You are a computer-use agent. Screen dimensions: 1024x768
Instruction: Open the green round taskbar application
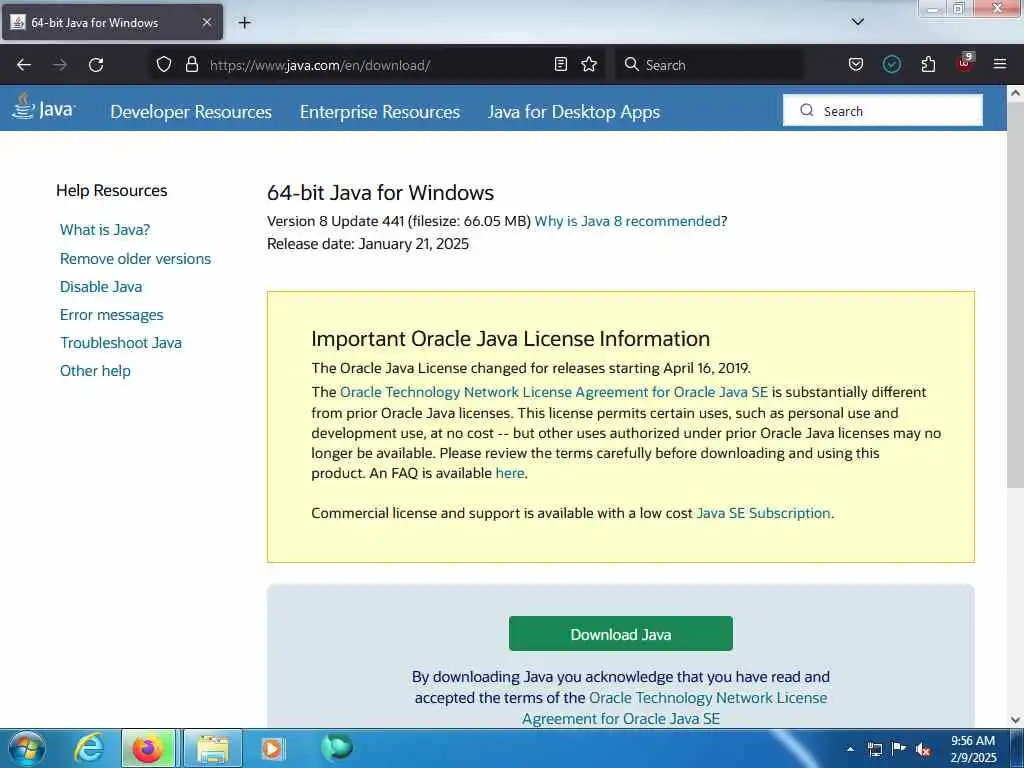337,747
